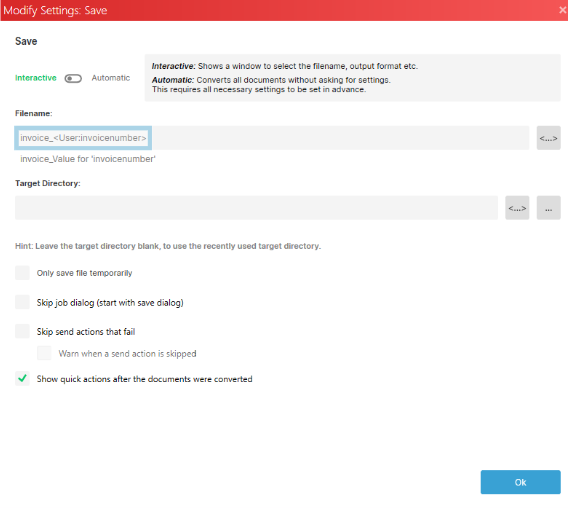Viewport: 568px width, 508px height.
Task: Click the filename preview text below field
Action: 88,159
